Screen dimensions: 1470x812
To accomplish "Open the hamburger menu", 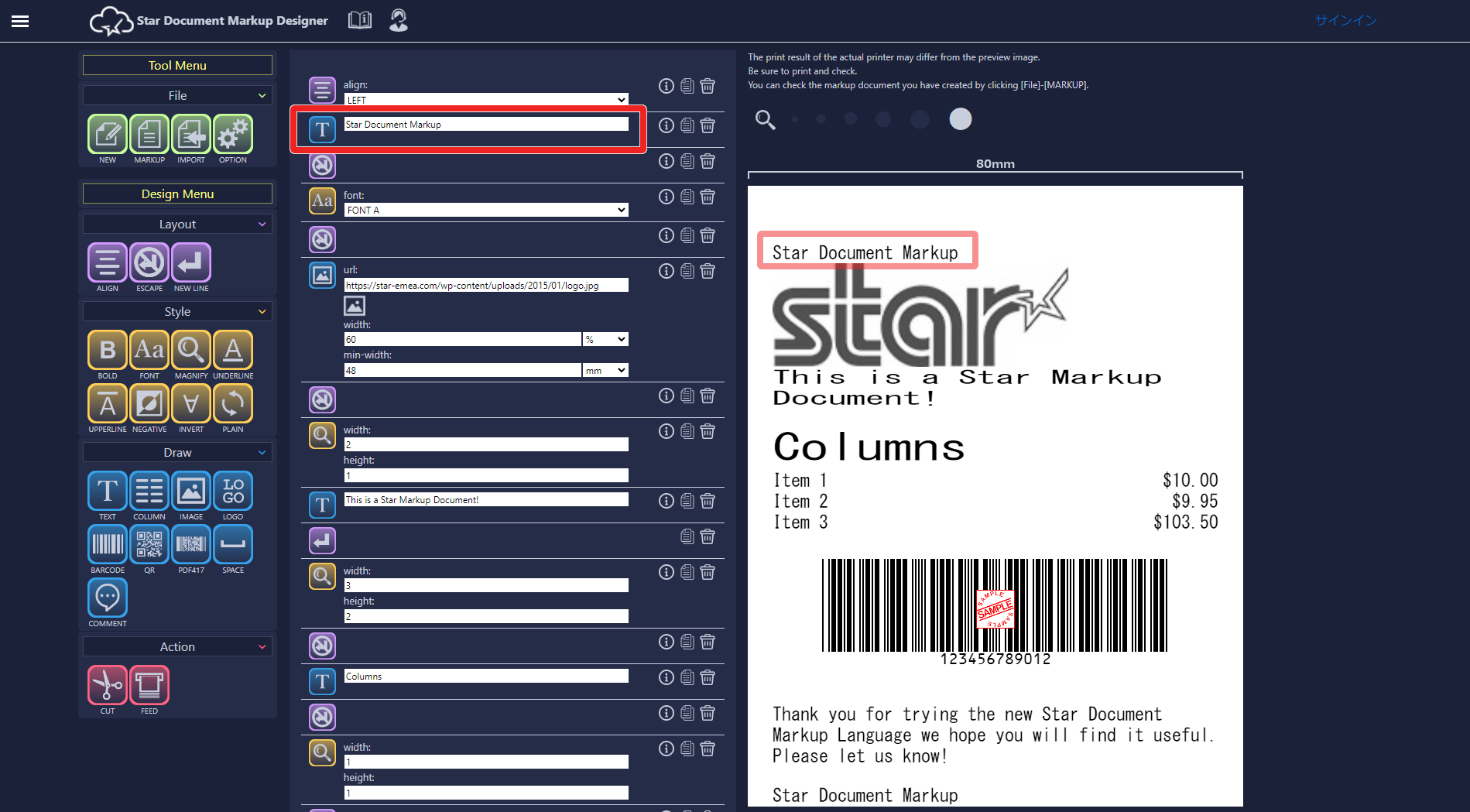I will coord(20,21).
